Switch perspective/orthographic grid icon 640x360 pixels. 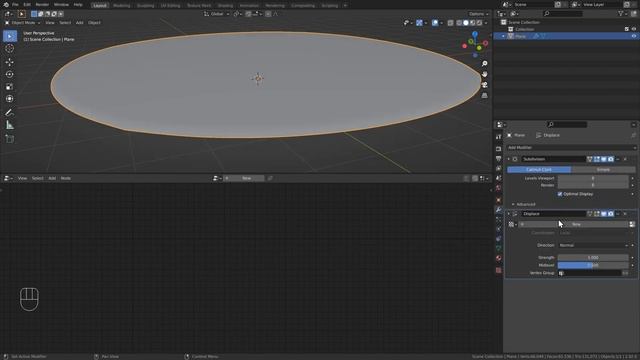coord(484,96)
